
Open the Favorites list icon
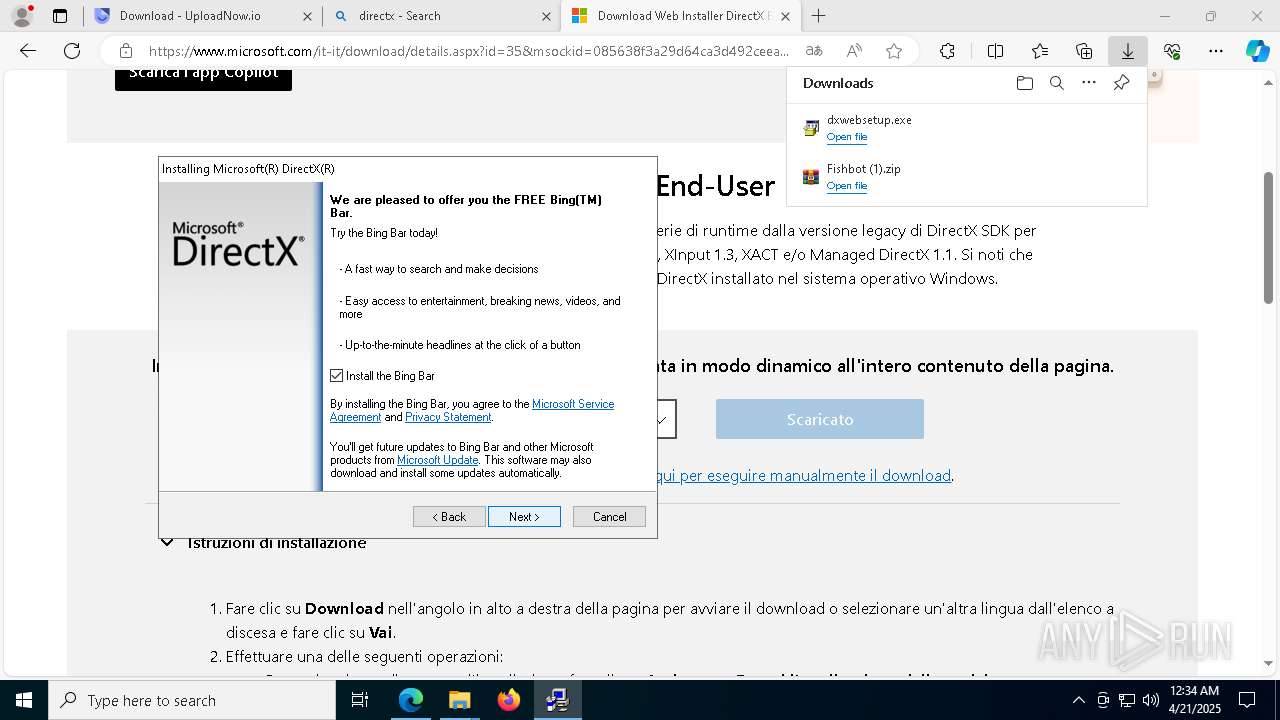pos(1040,51)
